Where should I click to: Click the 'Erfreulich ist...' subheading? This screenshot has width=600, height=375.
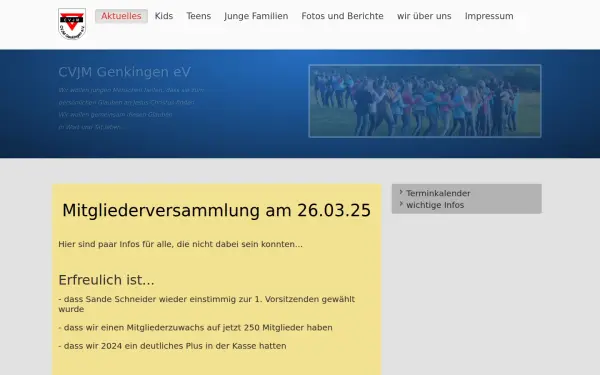point(106,280)
